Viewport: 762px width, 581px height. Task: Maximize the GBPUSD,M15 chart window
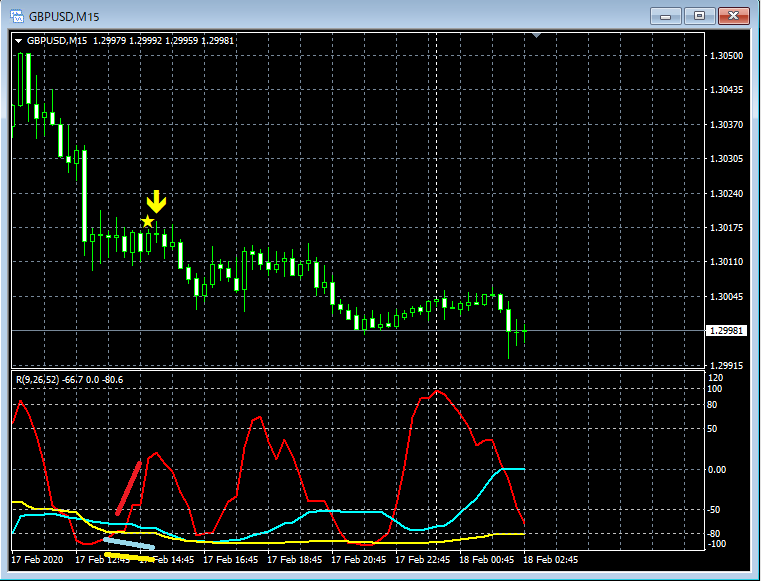pyautogui.click(x=699, y=16)
